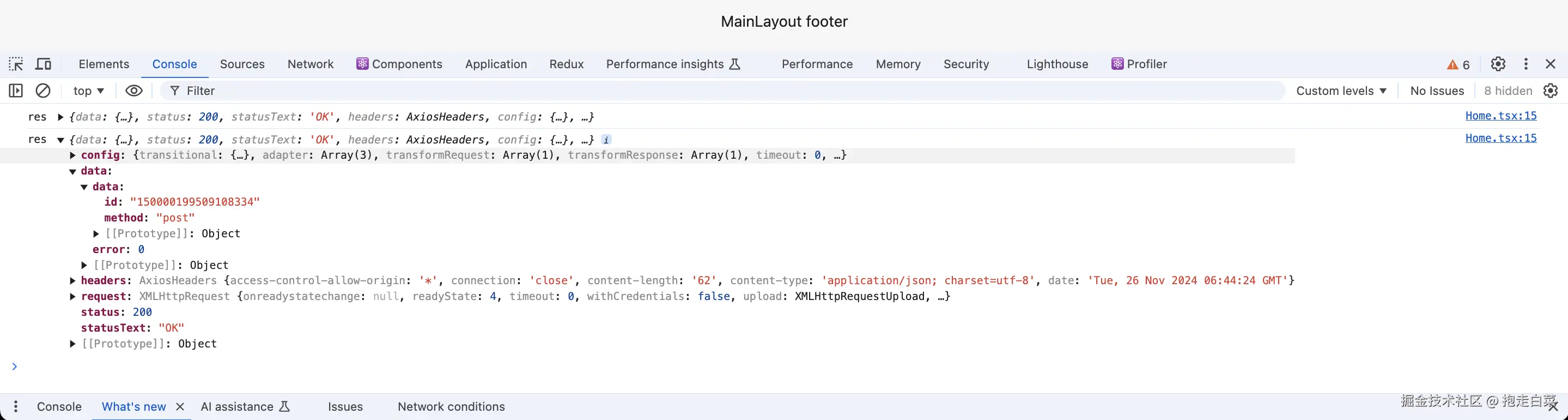Close the What's new drawer tab
Viewport: 1568px width, 420px height.
click(180, 406)
